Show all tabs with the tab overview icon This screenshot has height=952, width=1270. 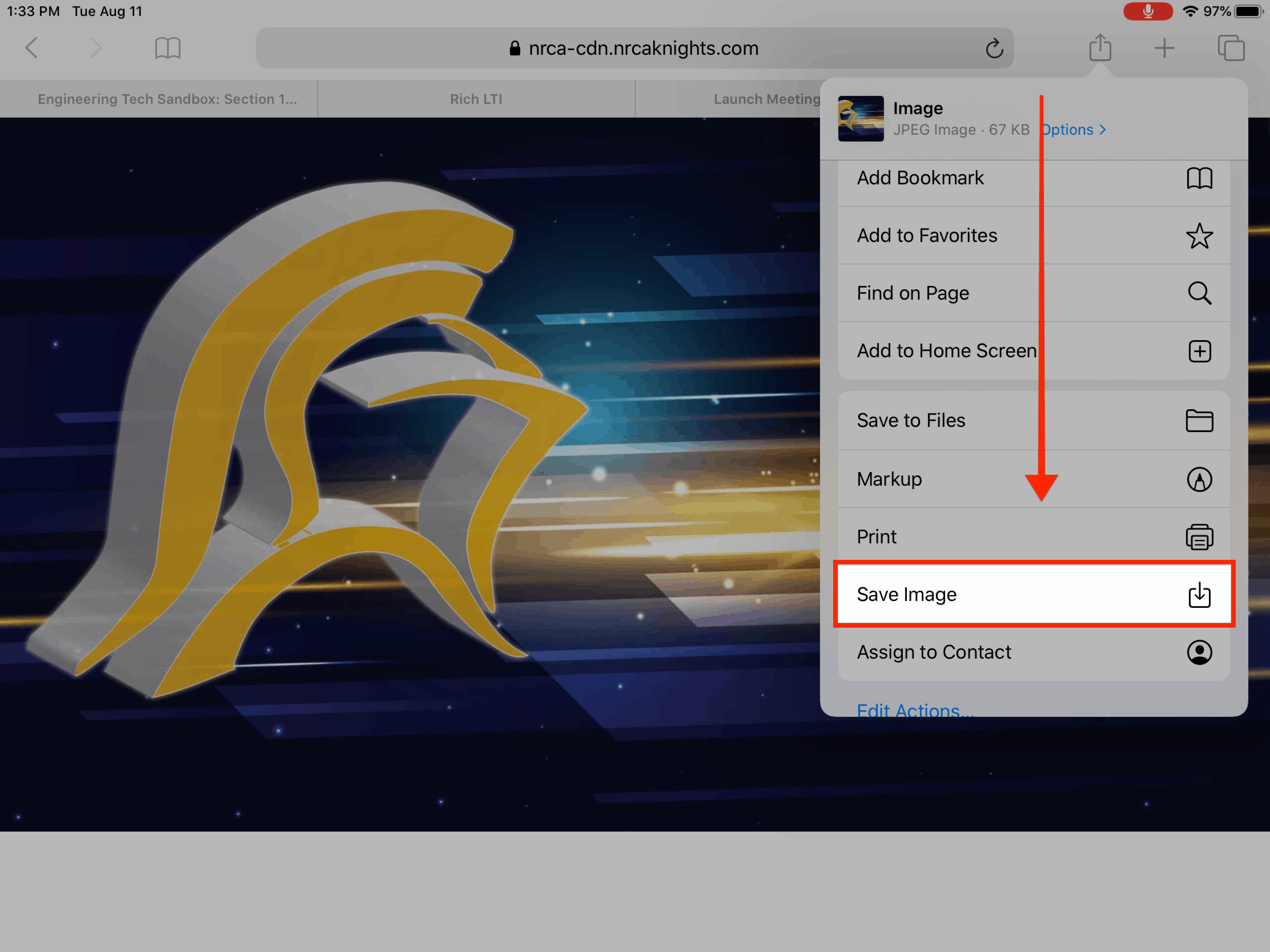pyautogui.click(x=1231, y=47)
